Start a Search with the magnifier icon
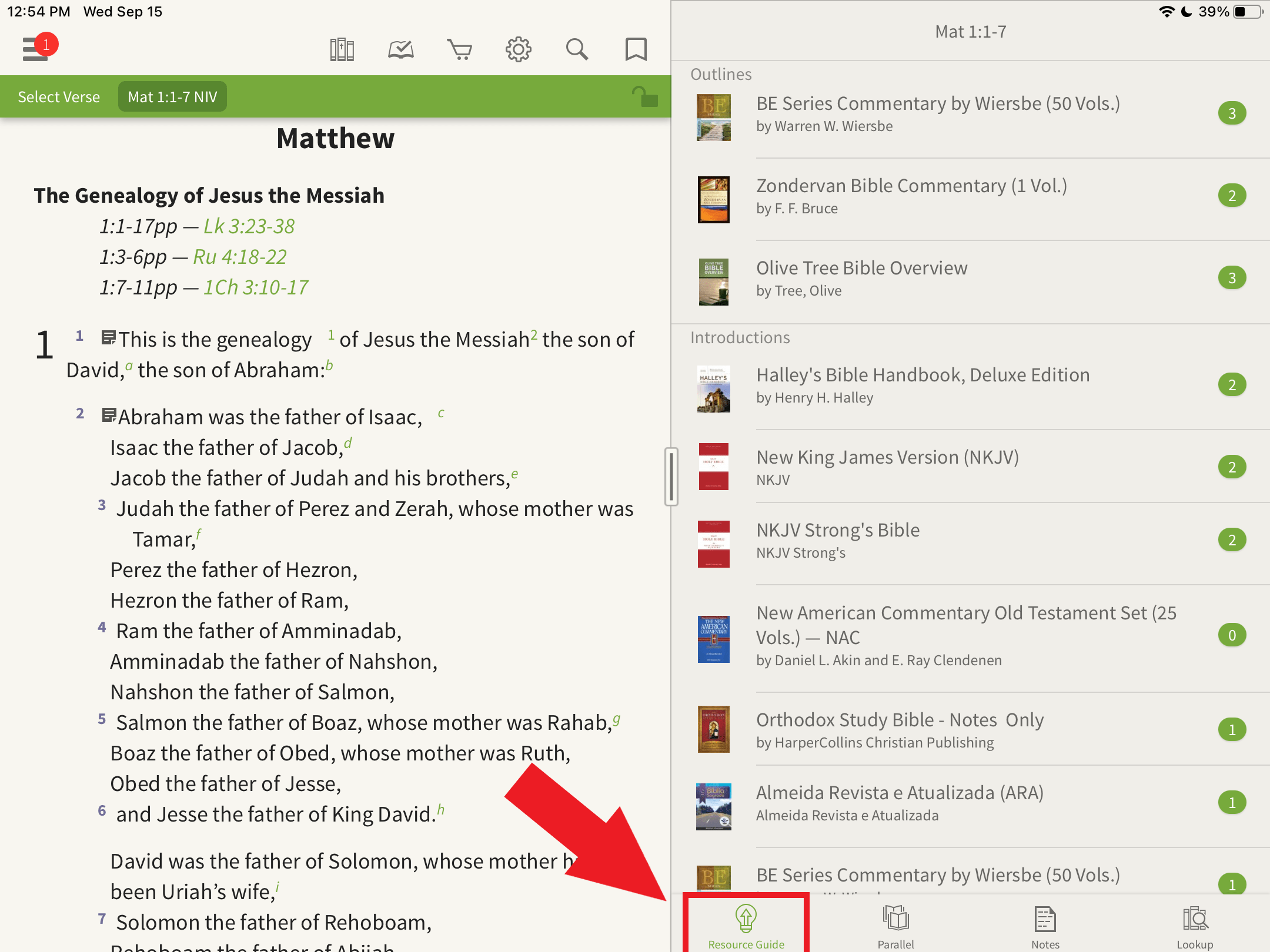1270x952 pixels. (577, 49)
